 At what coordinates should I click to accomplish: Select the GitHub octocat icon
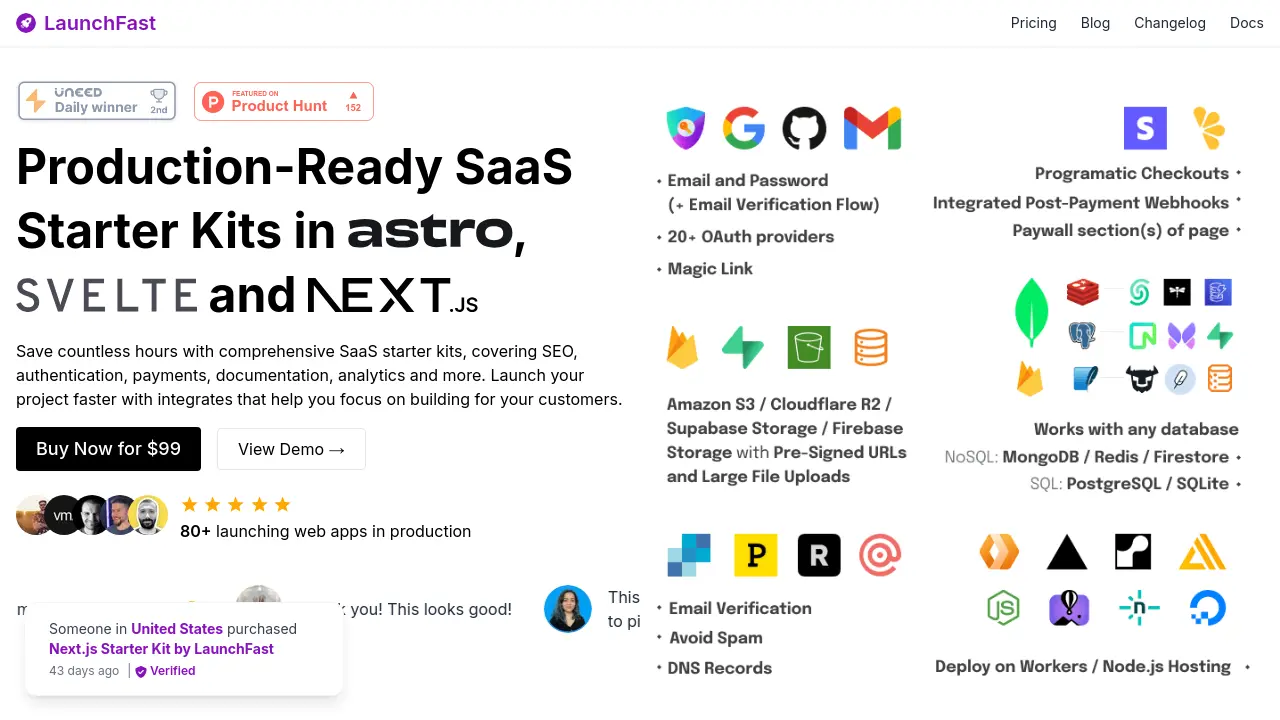point(804,129)
